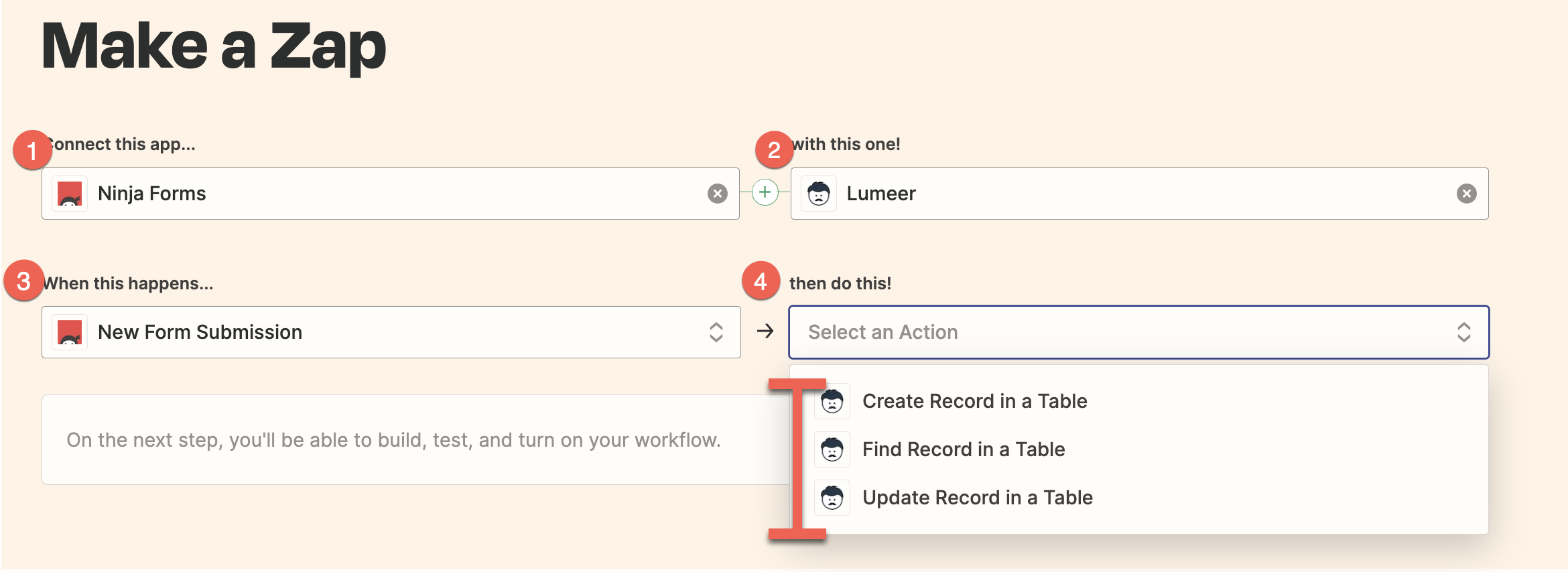The height and width of the screenshot is (572, 1568).
Task: Click Lumeer icon beside Update Record option
Action: (x=832, y=498)
